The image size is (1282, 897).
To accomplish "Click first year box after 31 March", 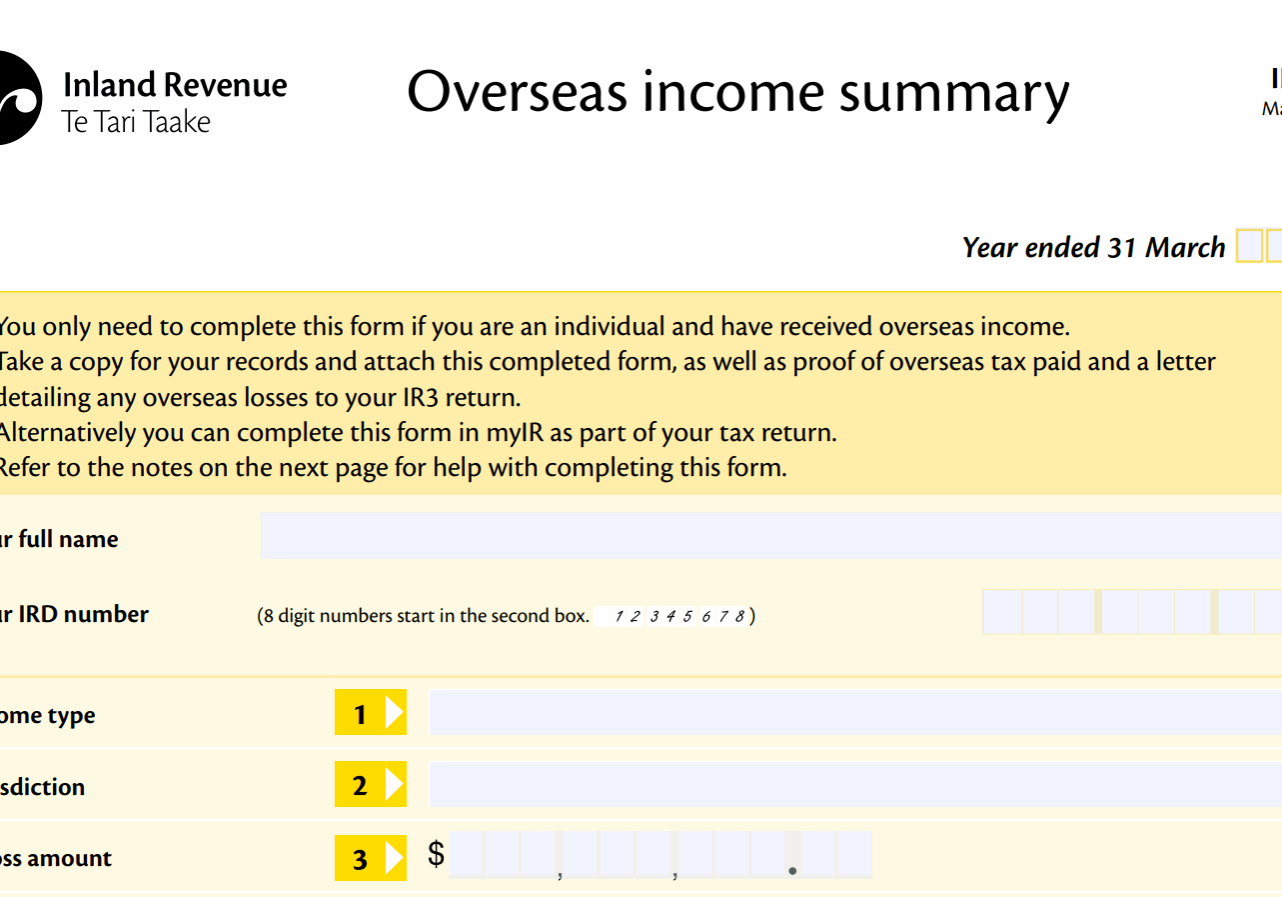I will coord(1249,246).
